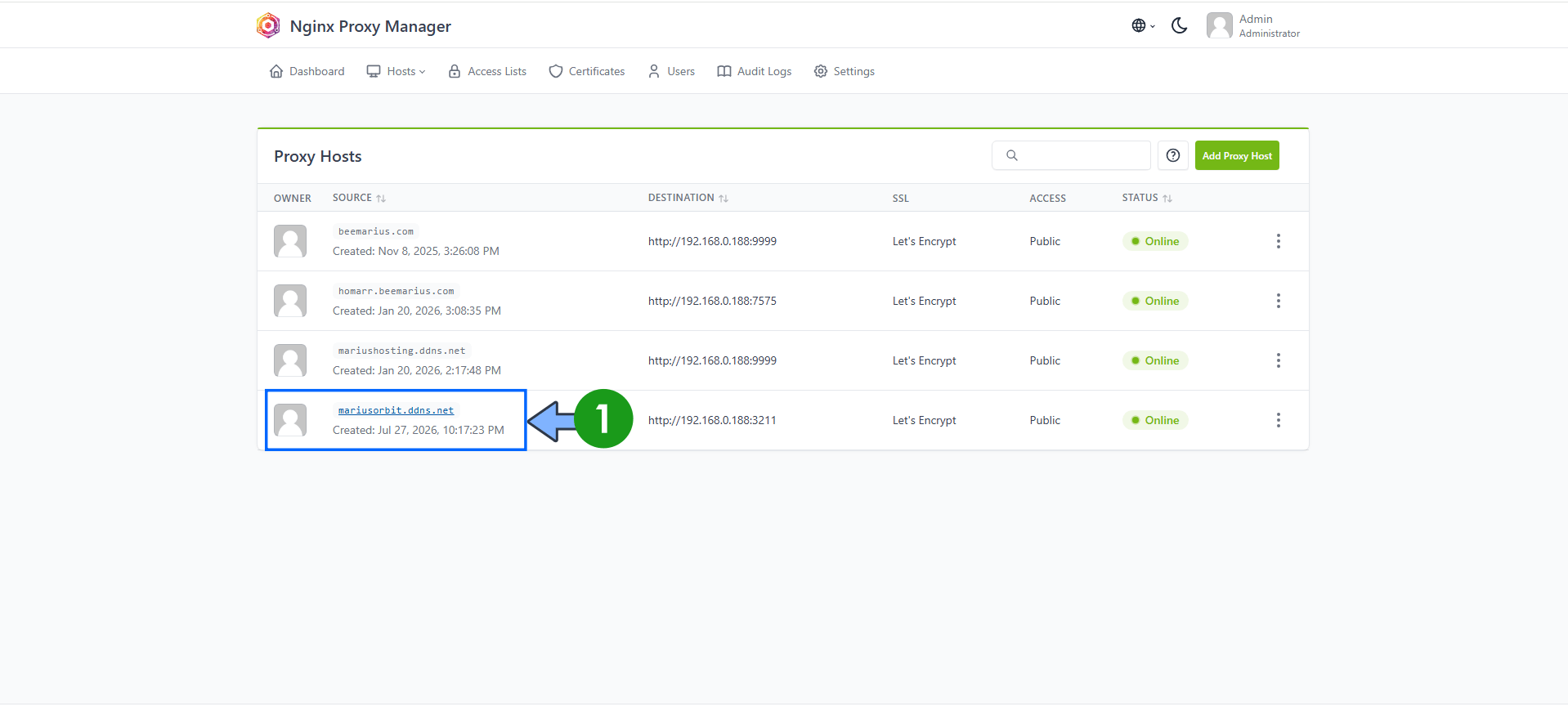Click the Dashboard home icon

click(x=276, y=71)
